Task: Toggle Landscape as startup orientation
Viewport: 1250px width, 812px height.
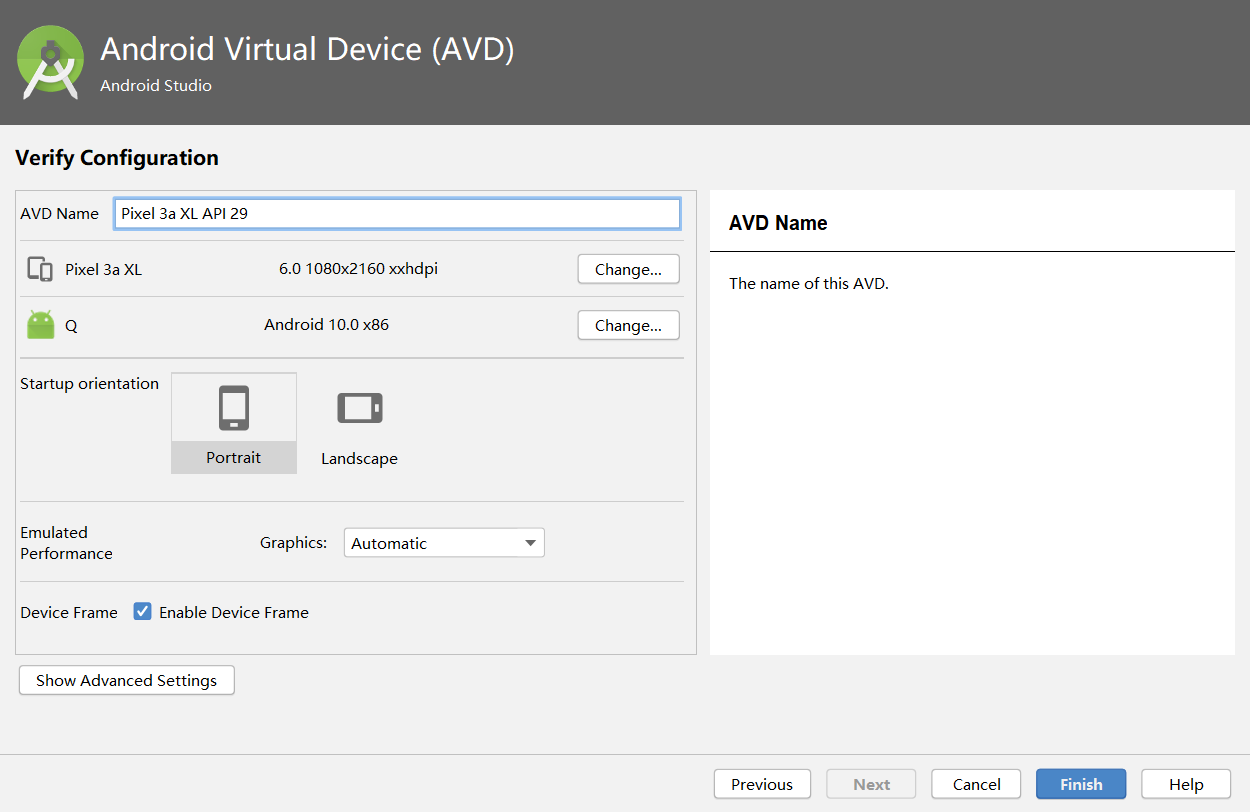Action: pyautogui.click(x=359, y=422)
